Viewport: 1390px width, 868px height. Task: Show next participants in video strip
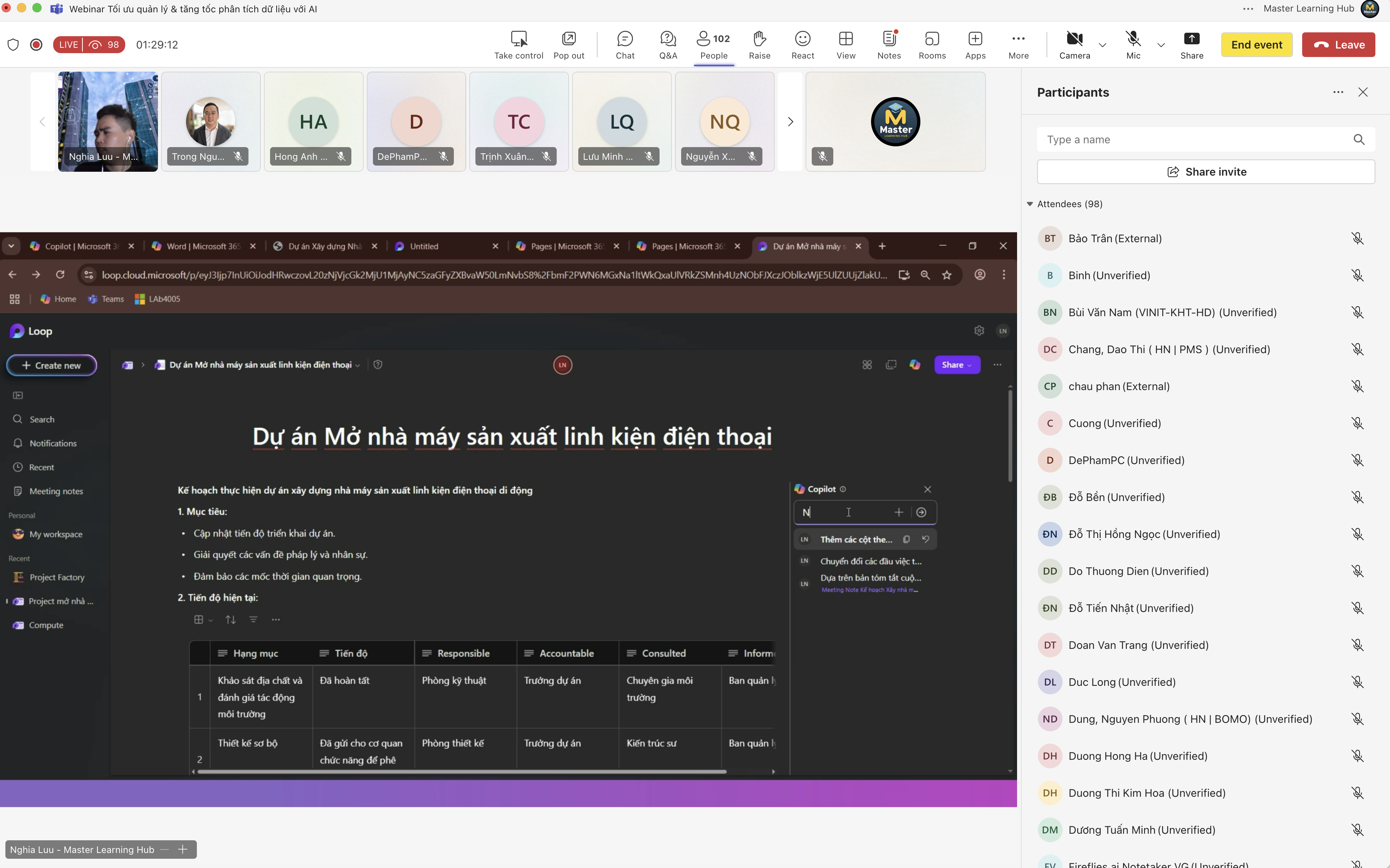(x=790, y=122)
